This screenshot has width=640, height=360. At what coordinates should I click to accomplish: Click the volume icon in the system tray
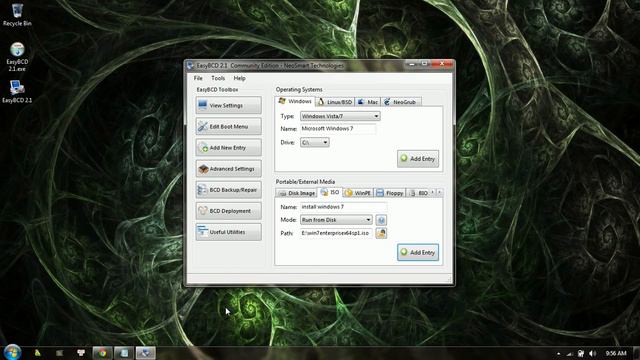pyautogui.click(x=593, y=353)
